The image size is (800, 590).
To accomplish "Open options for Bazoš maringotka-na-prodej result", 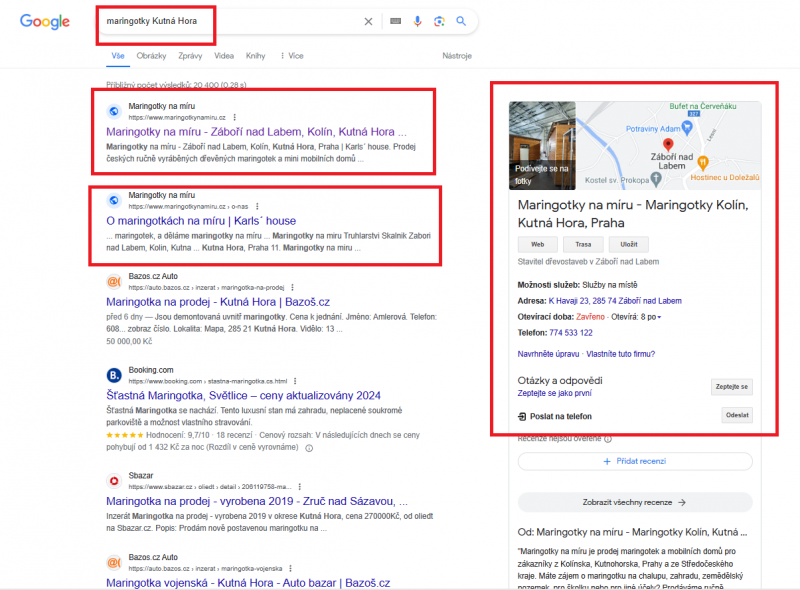I will click(292, 287).
